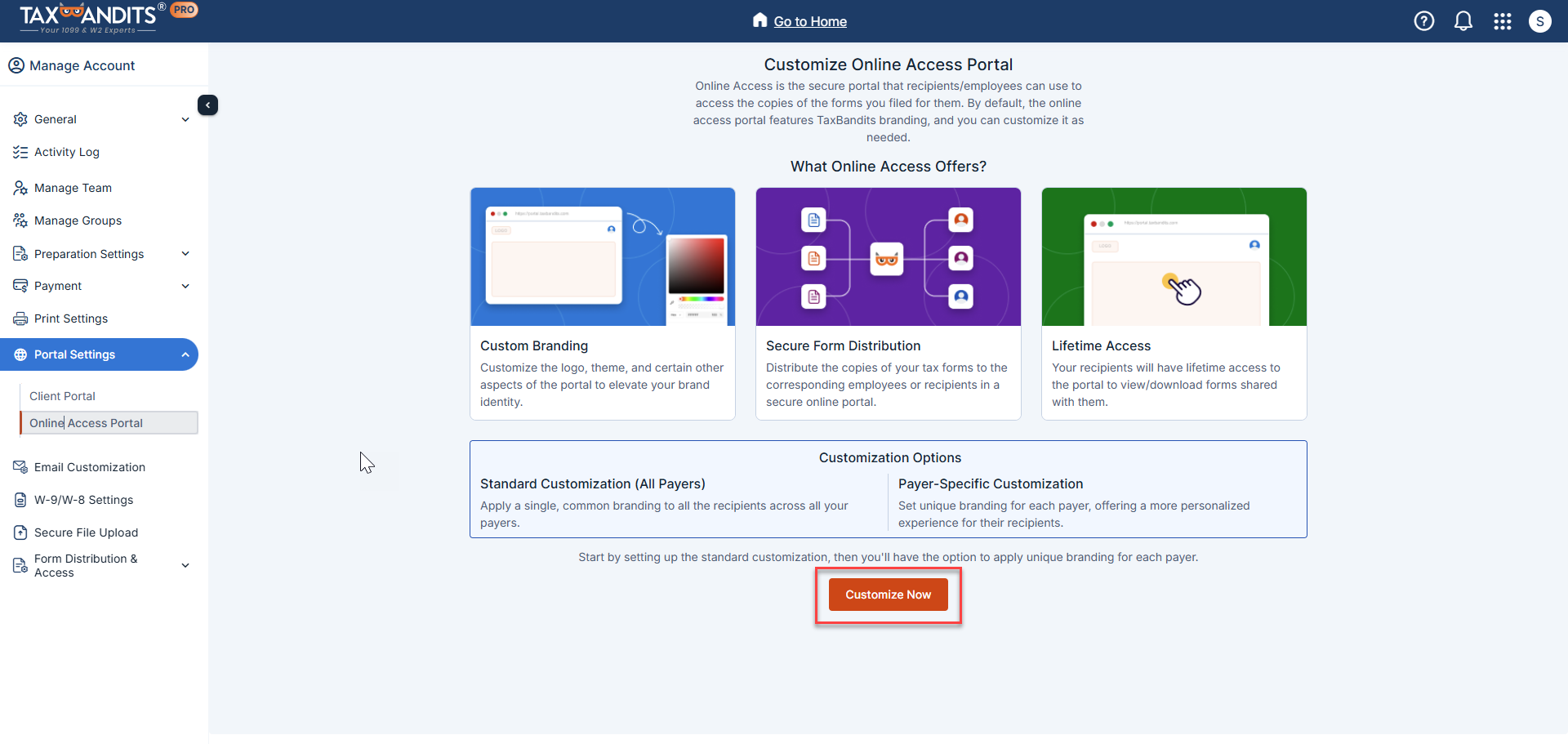This screenshot has height=744, width=1568.
Task: Open the notifications bell
Action: [x=1463, y=21]
